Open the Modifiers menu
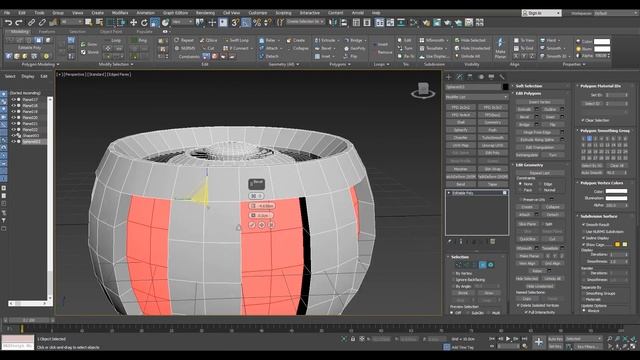The height and width of the screenshot is (360, 640). tap(120, 13)
